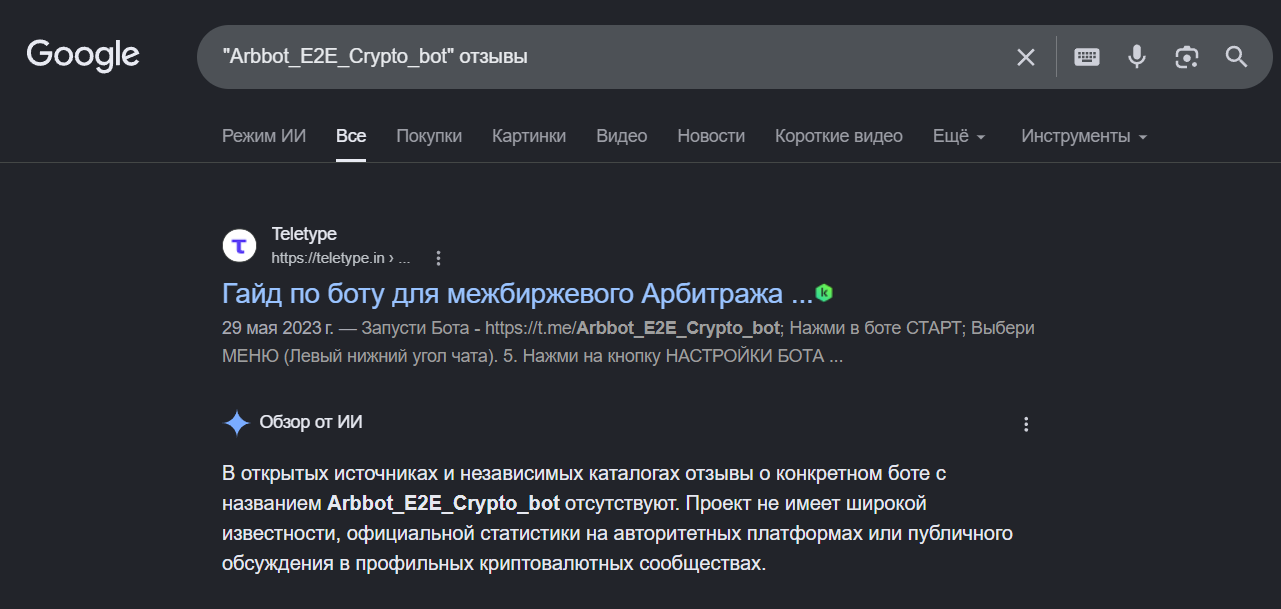The width and height of the screenshot is (1281, 609).
Task: Open the Новости tab
Action: coord(711,136)
